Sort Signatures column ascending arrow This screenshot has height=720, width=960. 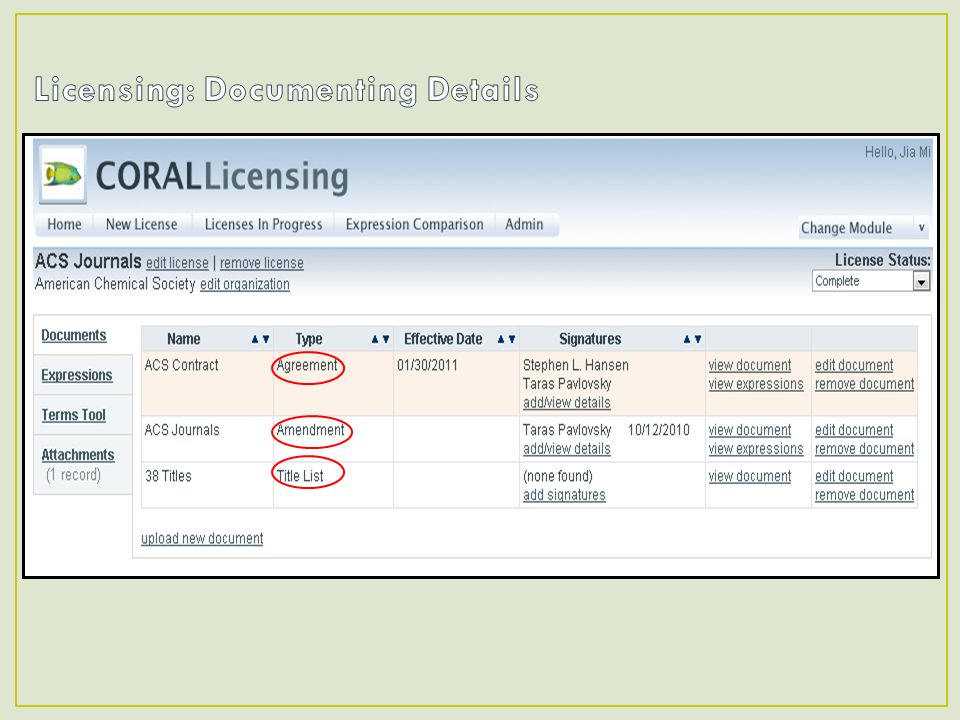point(687,339)
